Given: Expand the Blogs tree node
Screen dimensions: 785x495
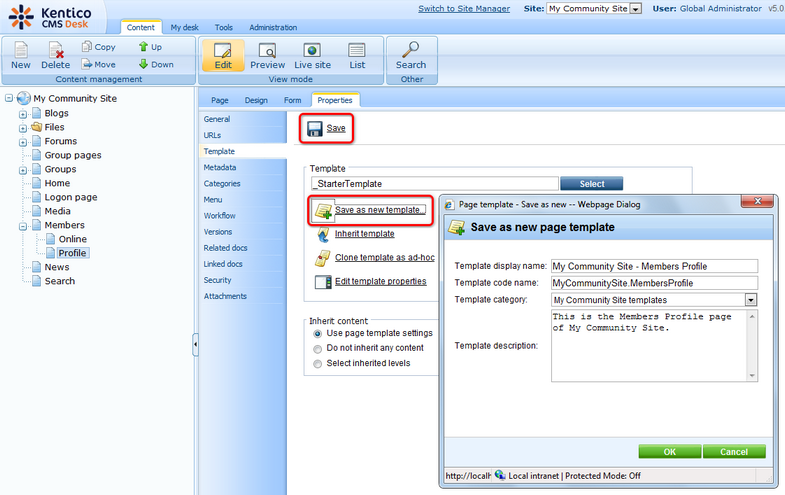Looking at the screenshot, I should point(23,114).
